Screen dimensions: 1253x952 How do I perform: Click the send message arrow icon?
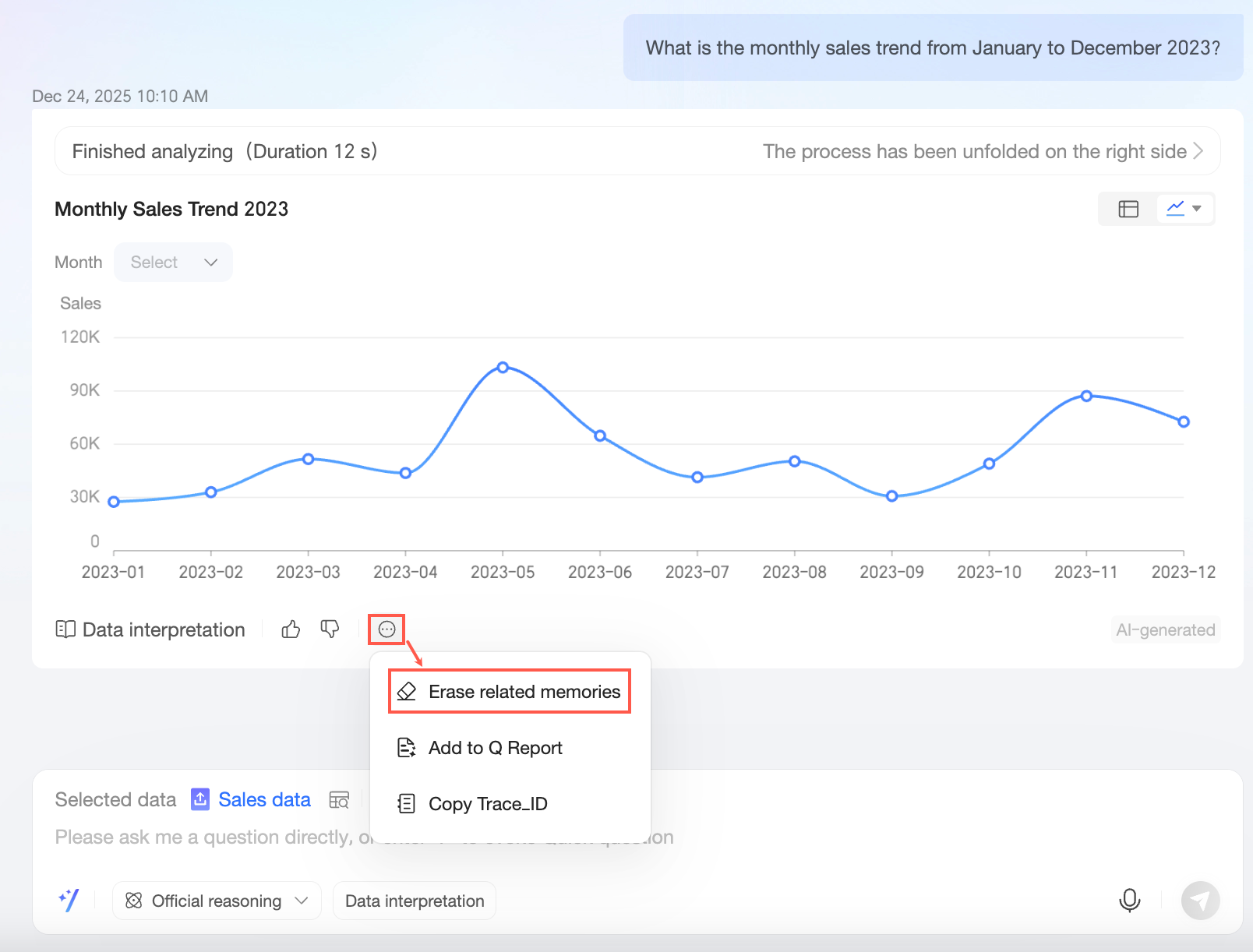click(x=1200, y=901)
